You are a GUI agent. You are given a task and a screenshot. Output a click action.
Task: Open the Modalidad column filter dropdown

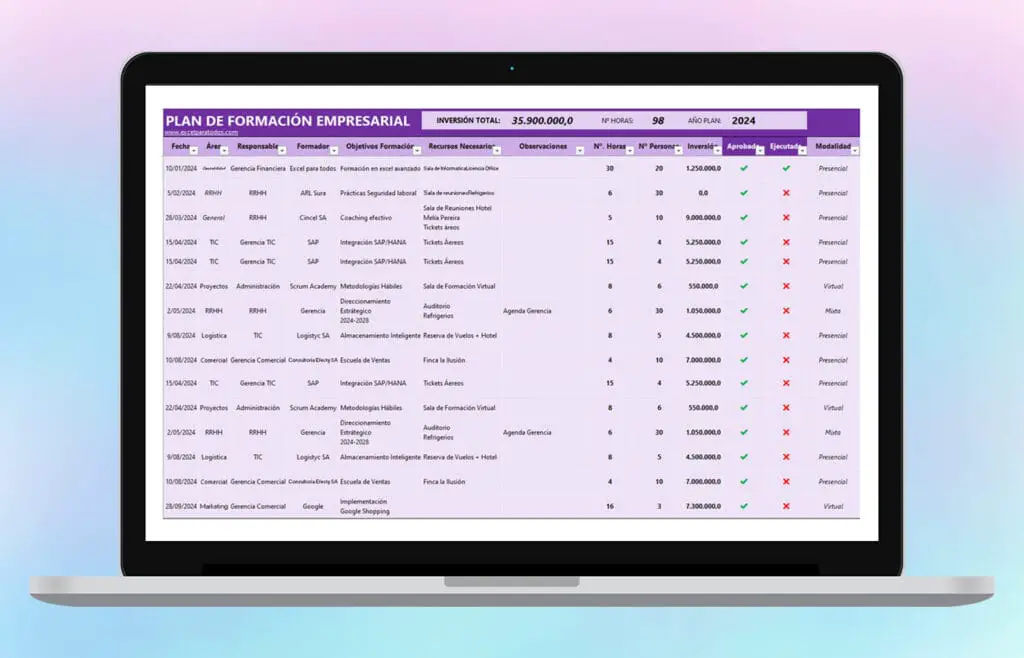[x=855, y=151]
